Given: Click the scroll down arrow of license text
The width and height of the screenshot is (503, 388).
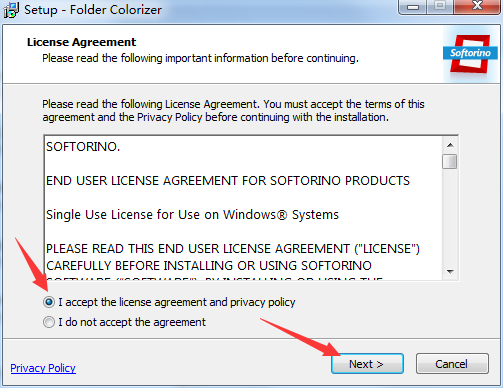Looking at the screenshot, I should tap(450, 272).
